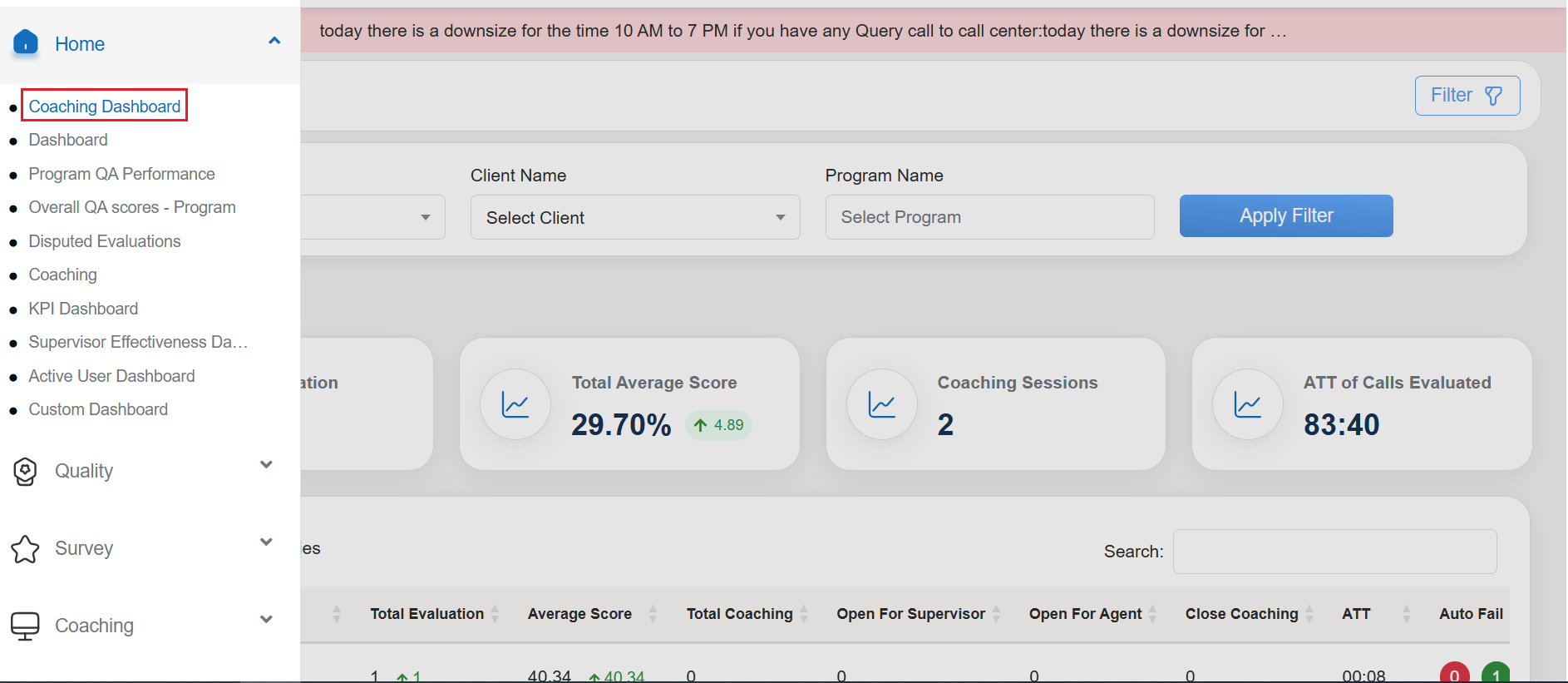Open the Select Client dropdown
The width and height of the screenshot is (1568, 683).
[x=635, y=218]
